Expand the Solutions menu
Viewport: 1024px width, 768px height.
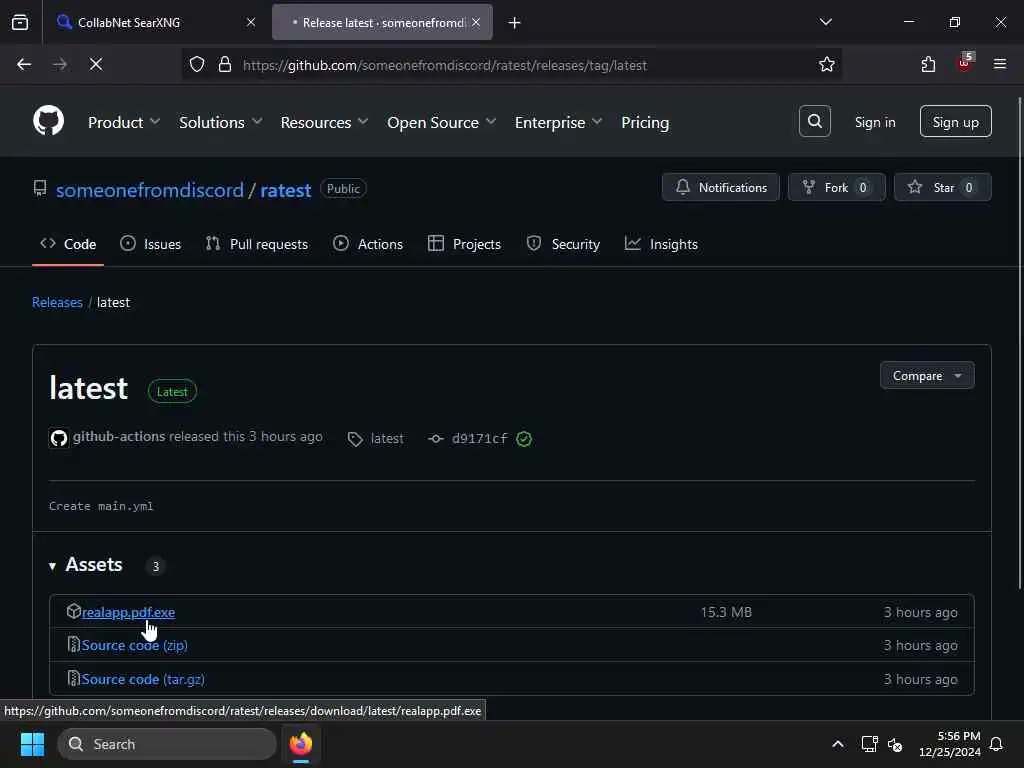(221, 122)
